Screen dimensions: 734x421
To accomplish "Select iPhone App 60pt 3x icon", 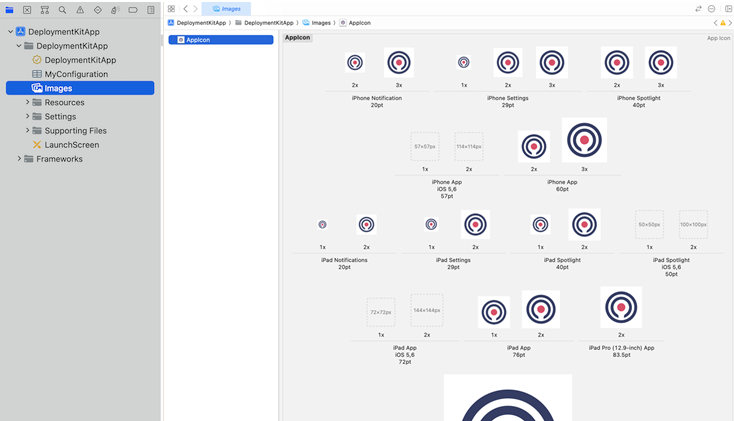I will [x=584, y=140].
